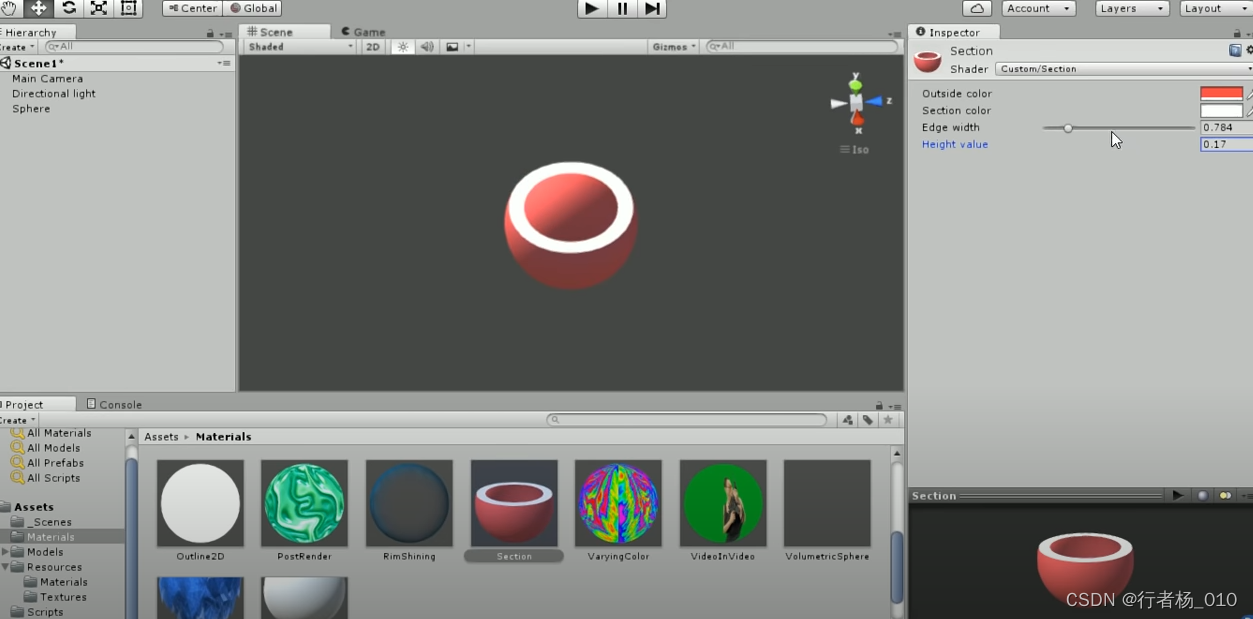Open the Shaded draw mode dropdown
The image size is (1253, 619).
click(299, 47)
